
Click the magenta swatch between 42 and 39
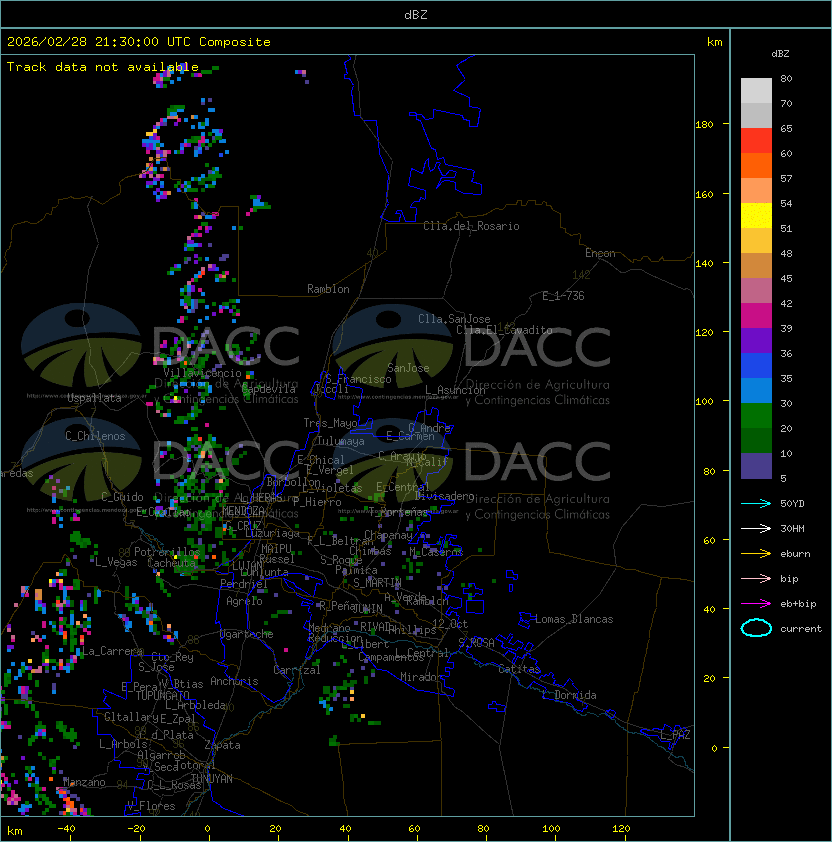[x=757, y=316]
